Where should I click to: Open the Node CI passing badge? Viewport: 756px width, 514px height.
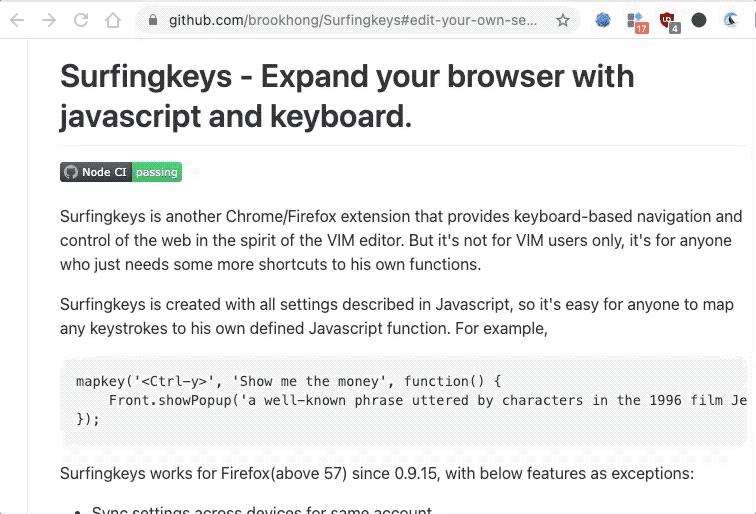(120, 172)
